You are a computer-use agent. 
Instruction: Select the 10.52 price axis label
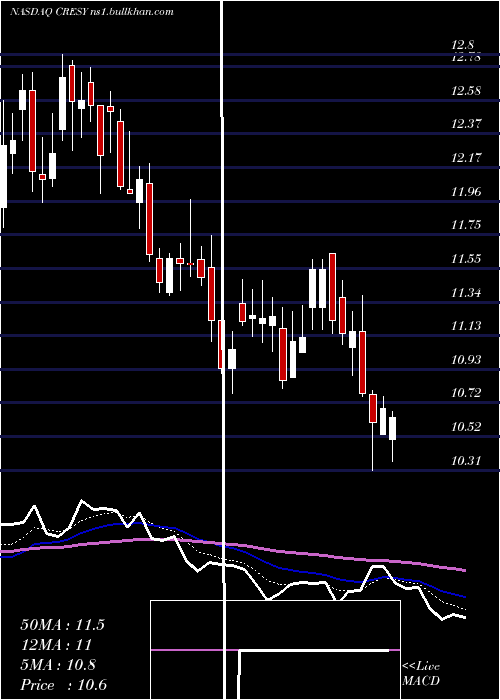pyautogui.click(x=466, y=427)
